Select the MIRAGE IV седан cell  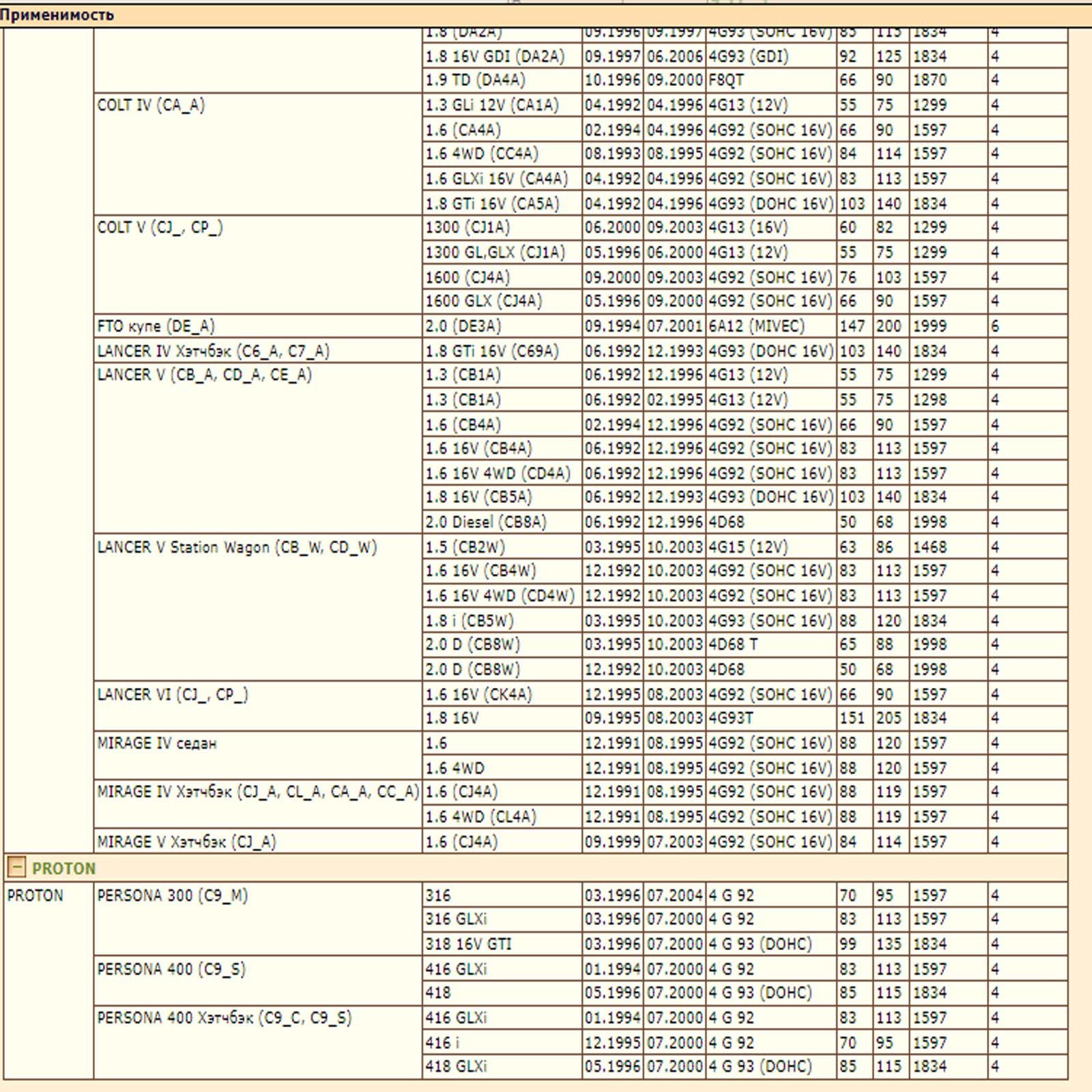(x=258, y=756)
